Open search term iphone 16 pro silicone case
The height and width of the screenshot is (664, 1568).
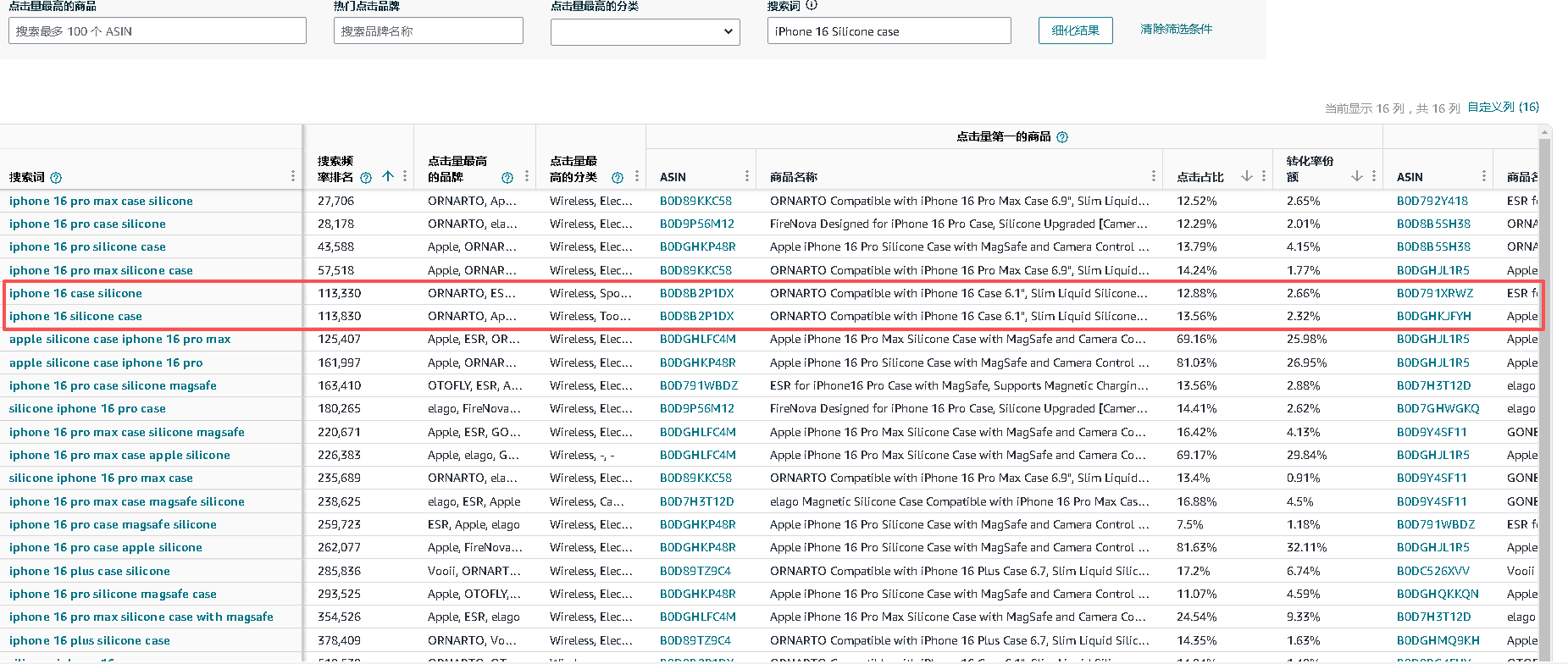pyautogui.click(x=87, y=247)
